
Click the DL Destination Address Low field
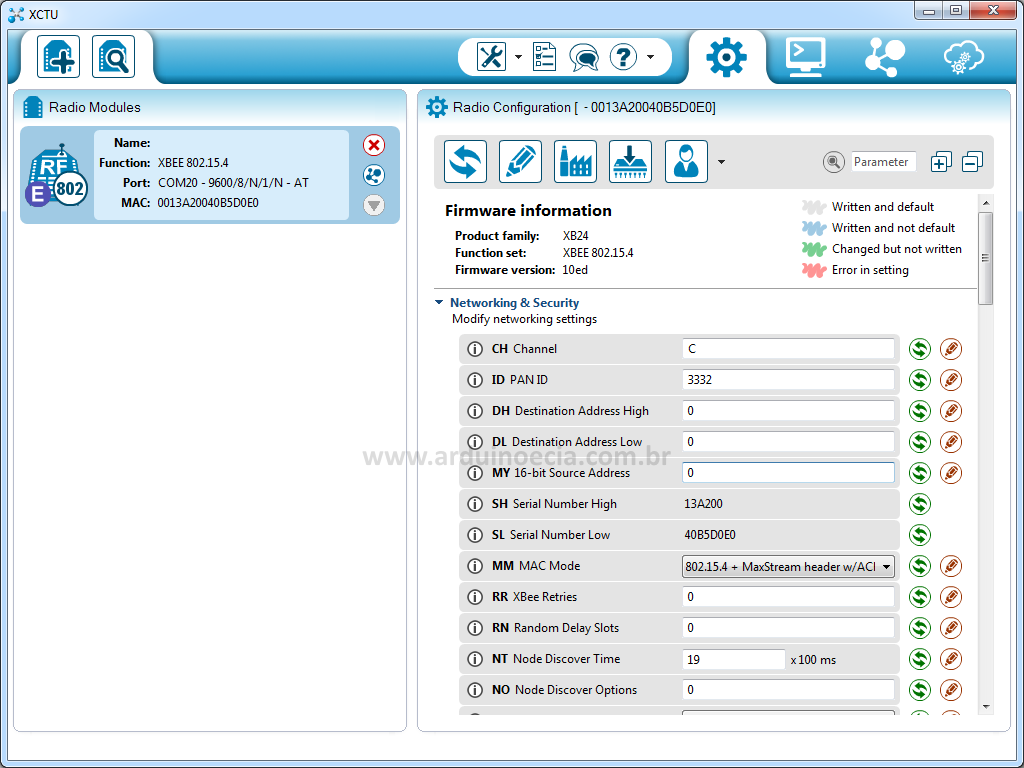[788, 441]
